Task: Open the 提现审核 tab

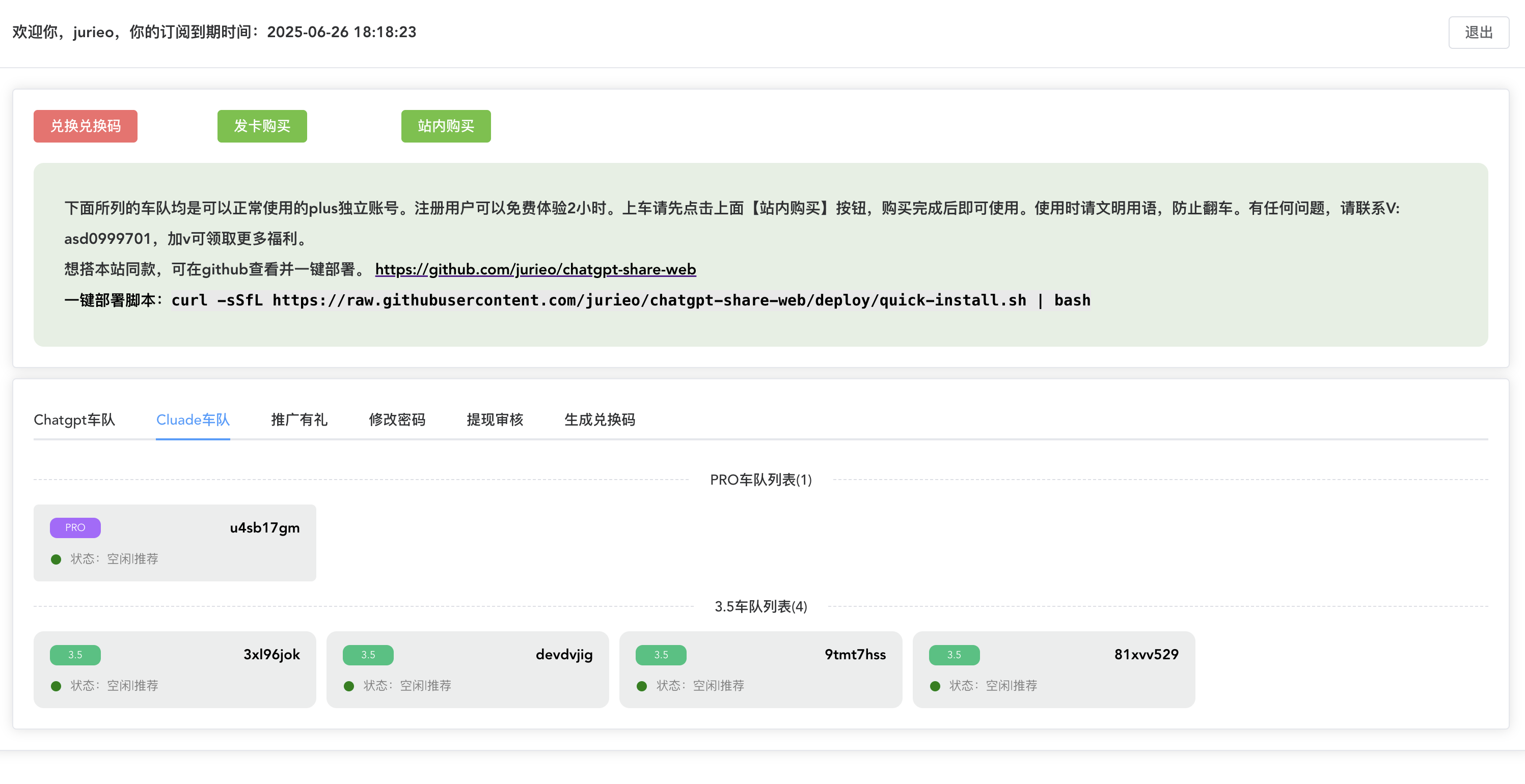Action: coord(494,419)
